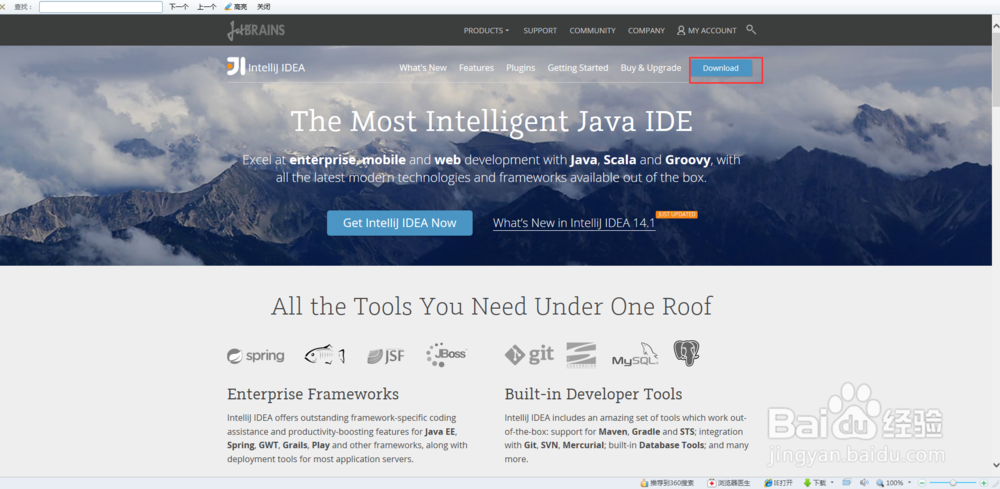Click close (关闭) text in find bar
This screenshot has height=489, width=1000.
click(x=263, y=7)
